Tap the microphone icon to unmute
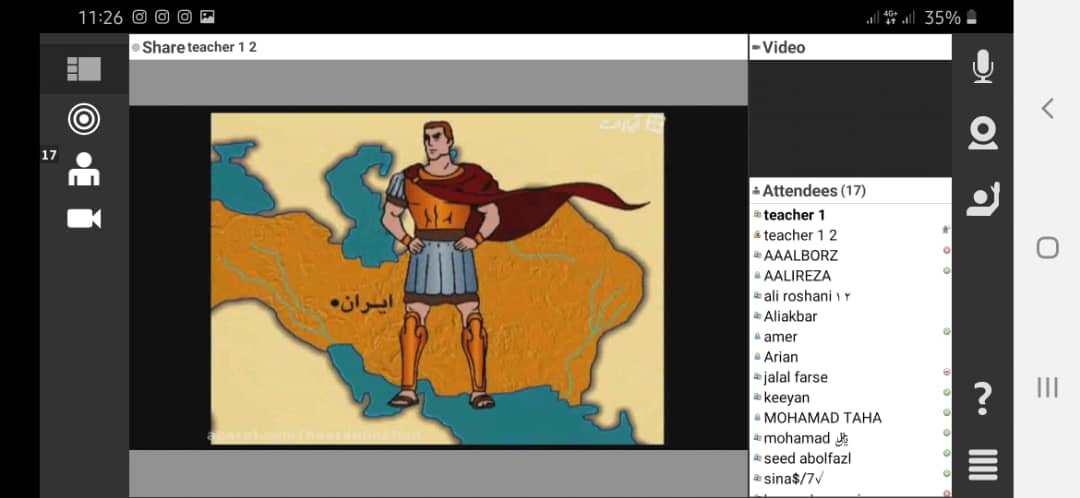1080x498 pixels. coord(983,66)
